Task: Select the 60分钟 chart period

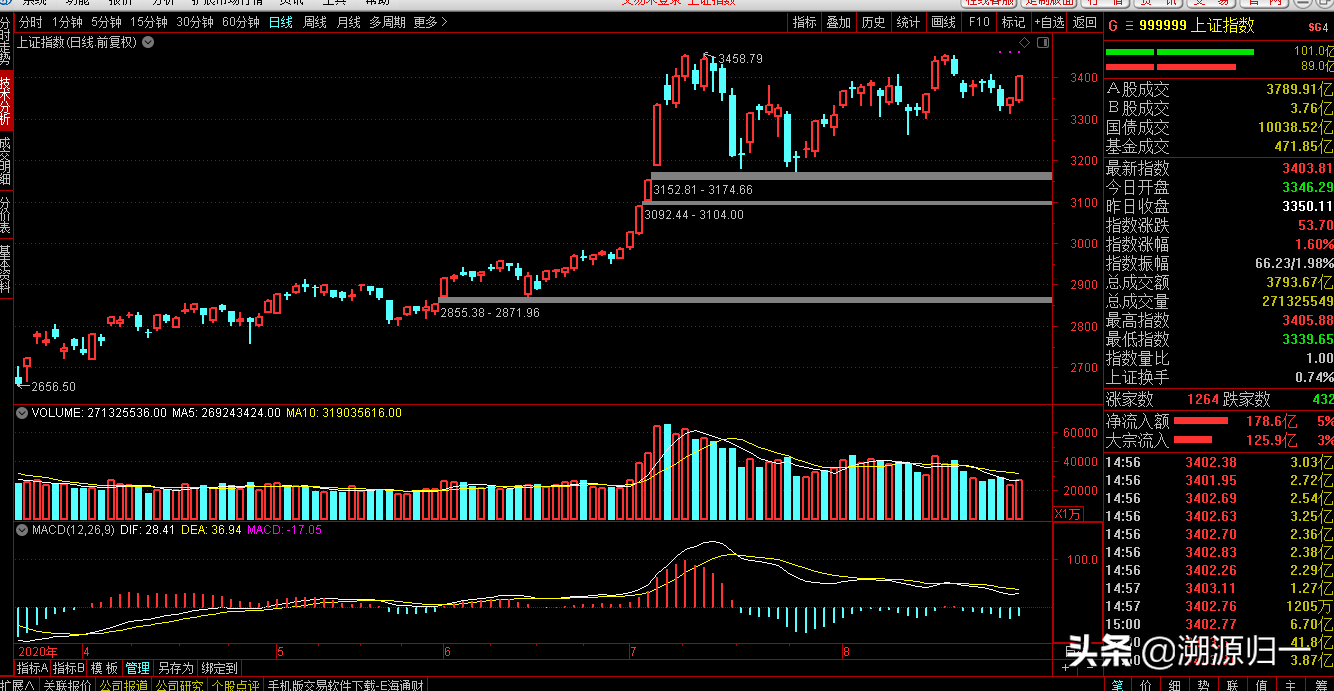Action: tap(240, 22)
